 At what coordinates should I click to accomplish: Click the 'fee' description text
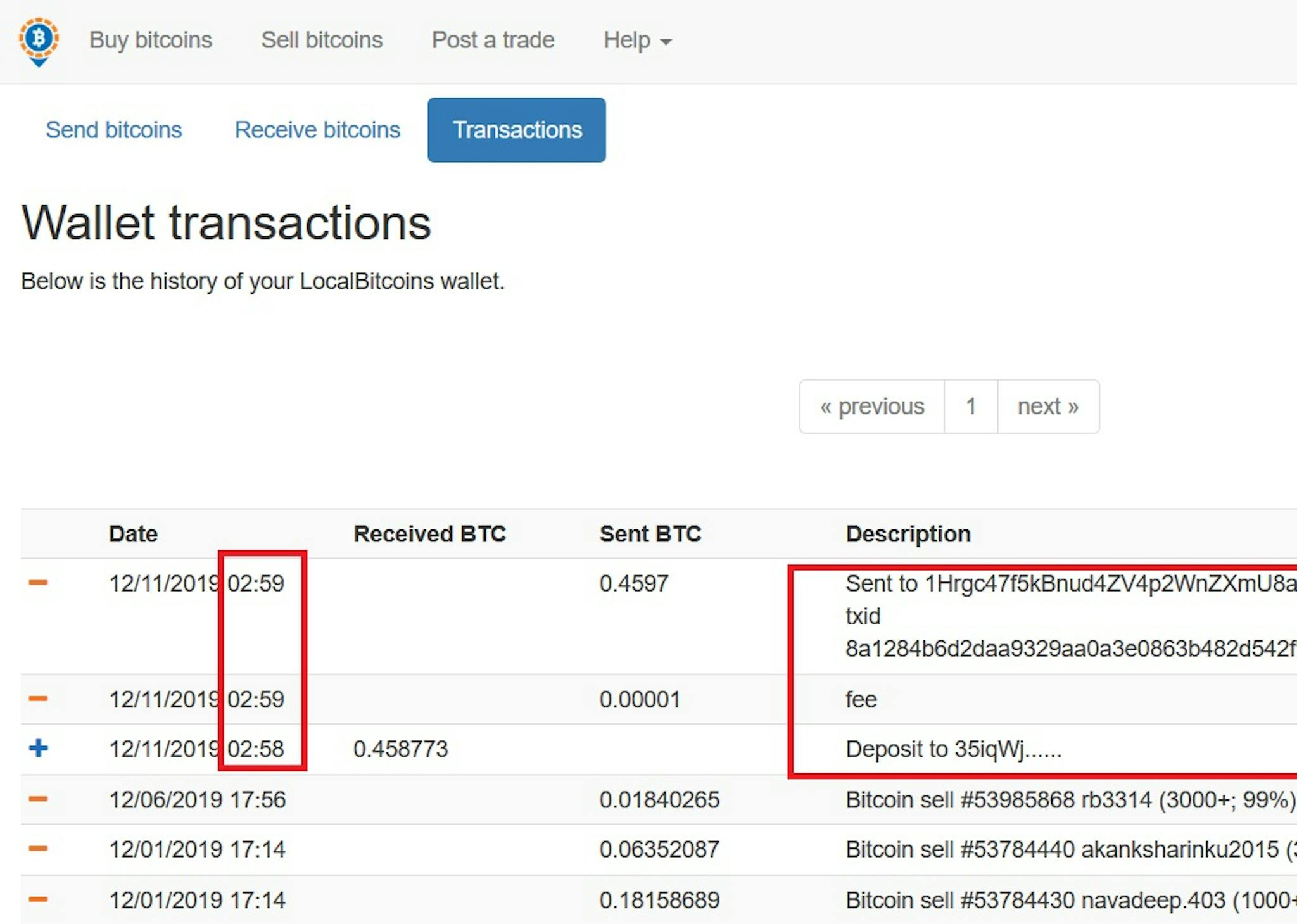click(861, 699)
